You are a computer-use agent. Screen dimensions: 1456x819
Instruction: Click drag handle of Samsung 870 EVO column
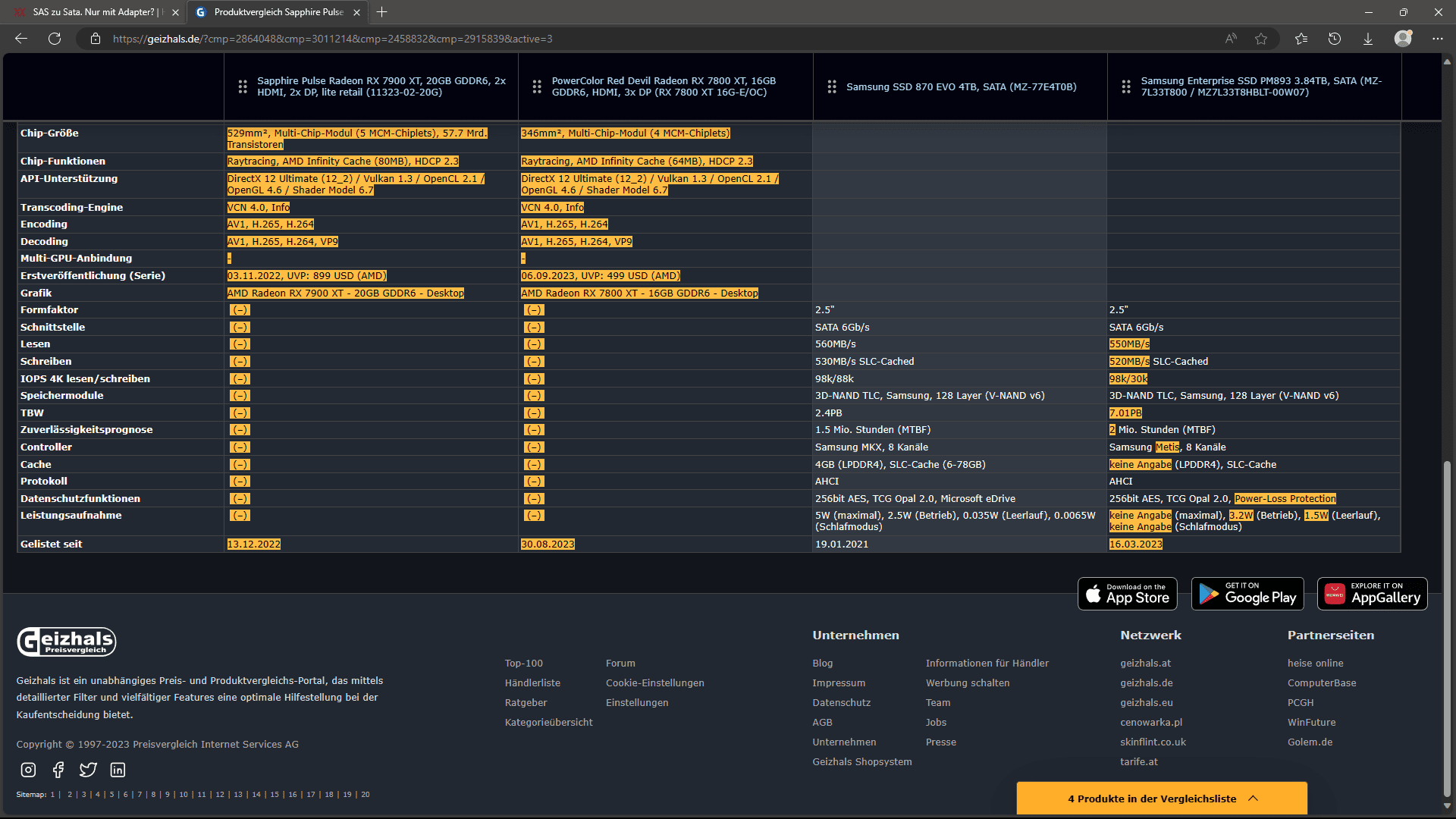click(x=832, y=87)
